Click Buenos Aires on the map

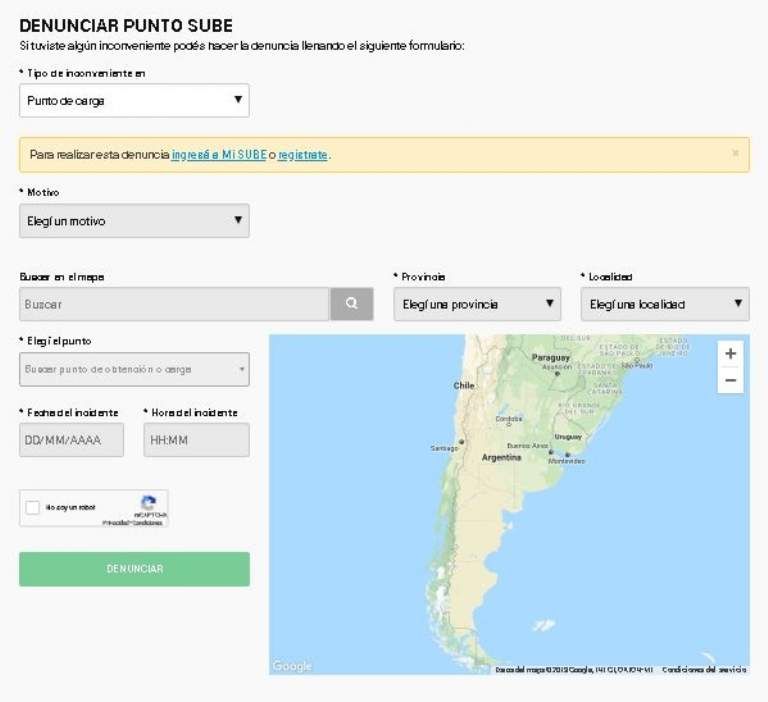[x=549, y=451]
